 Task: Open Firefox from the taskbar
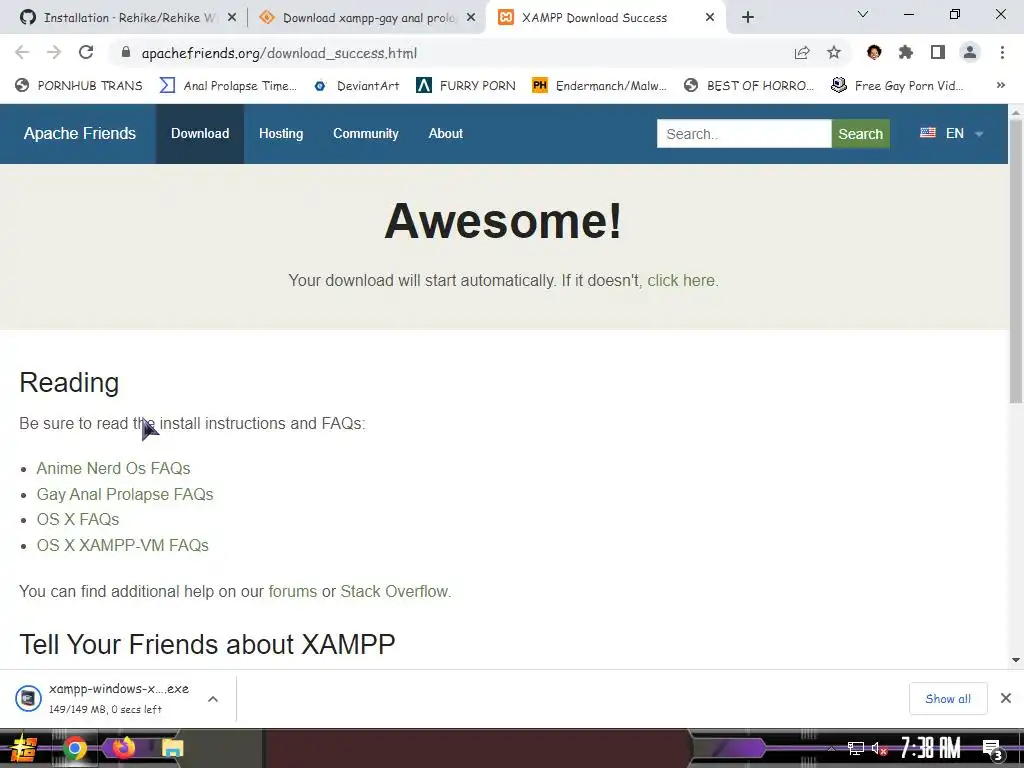[123, 747]
